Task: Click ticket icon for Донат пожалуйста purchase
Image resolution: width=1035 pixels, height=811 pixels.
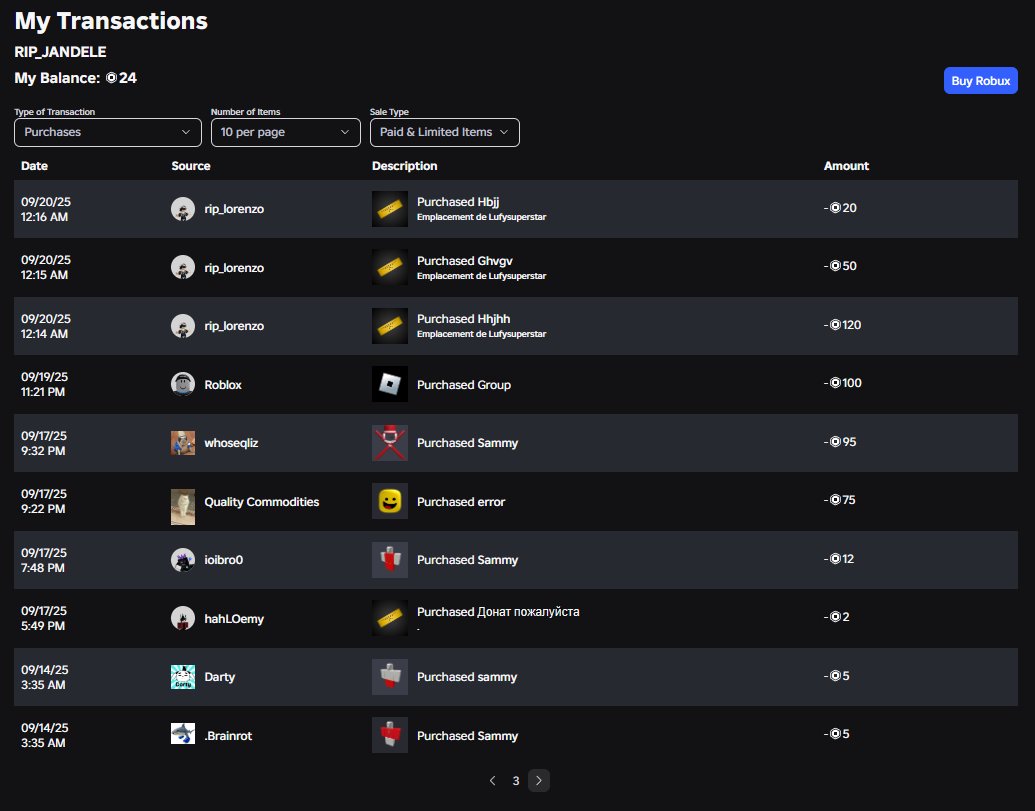Action: 389,618
